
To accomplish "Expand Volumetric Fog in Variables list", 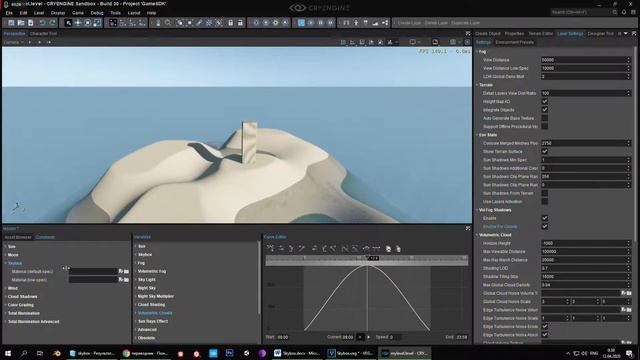I will [x=136, y=271].
